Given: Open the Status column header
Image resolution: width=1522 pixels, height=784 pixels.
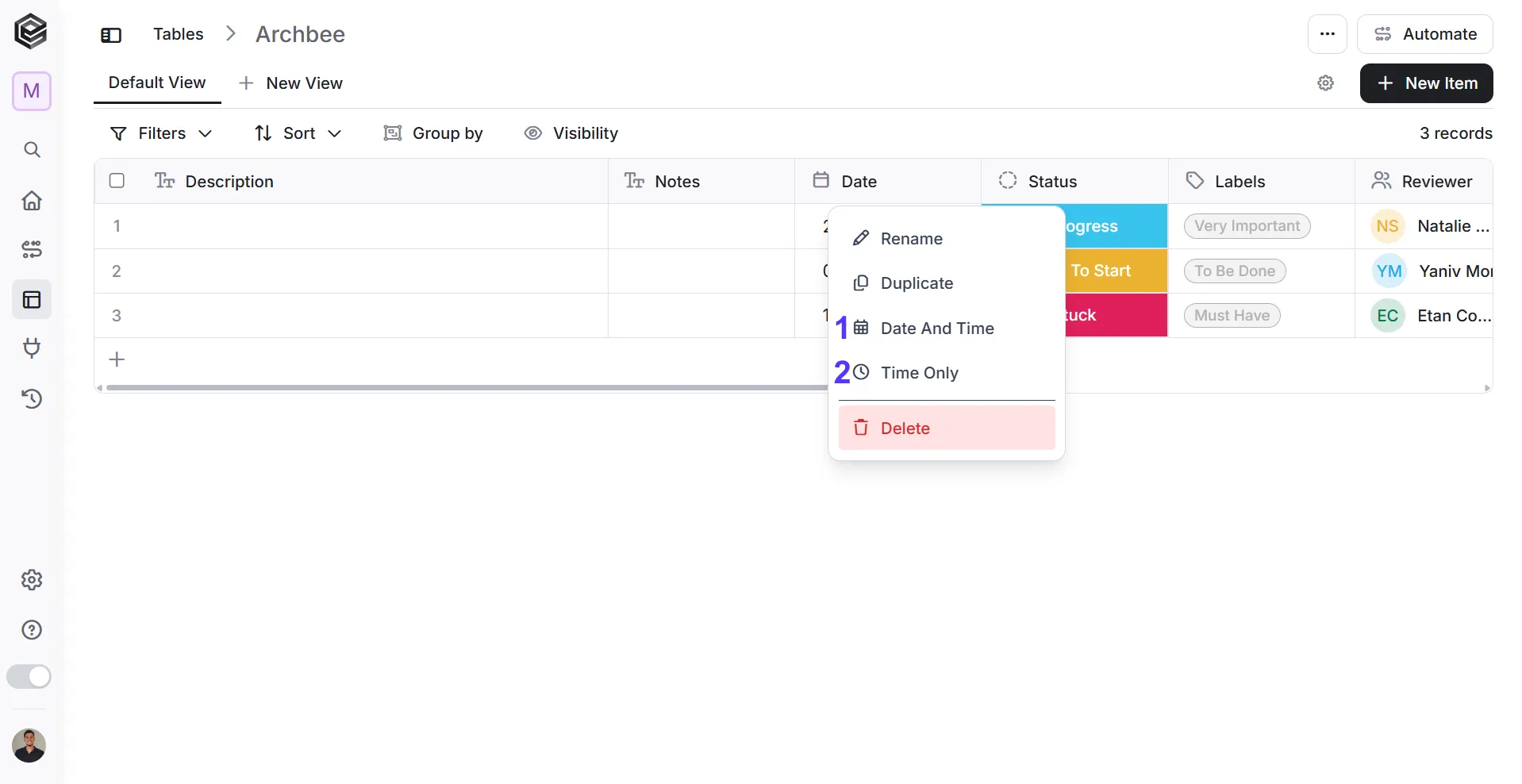Looking at the screenshot, I should 1074,181.
